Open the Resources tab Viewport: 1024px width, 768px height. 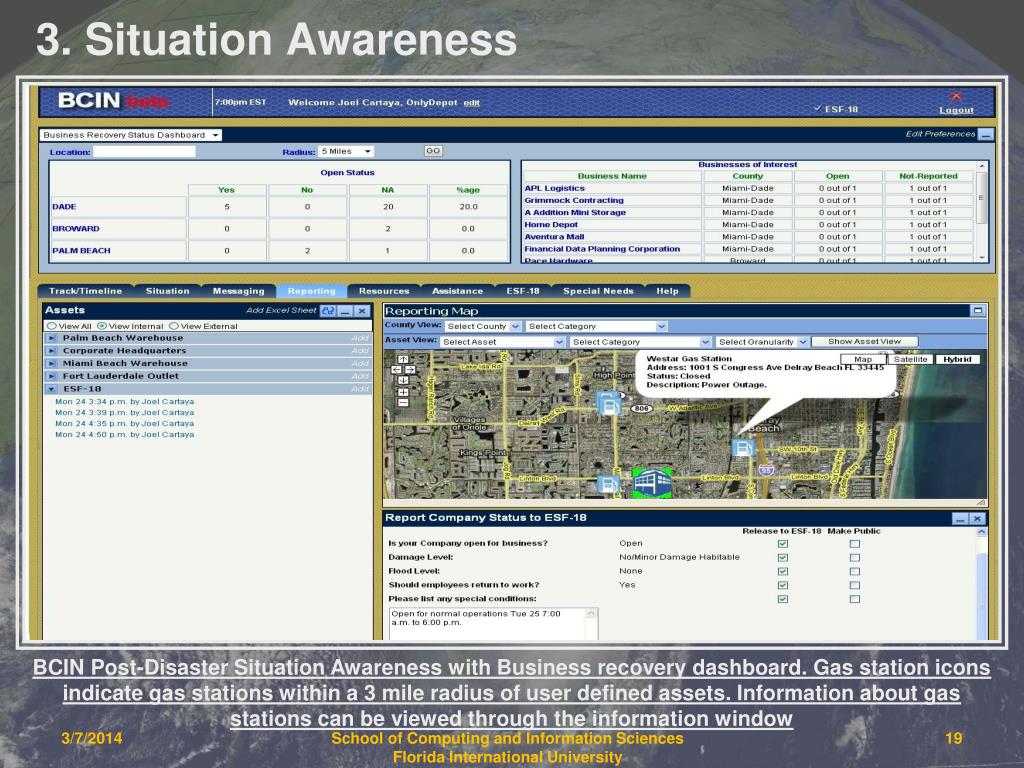coord(384,291)
